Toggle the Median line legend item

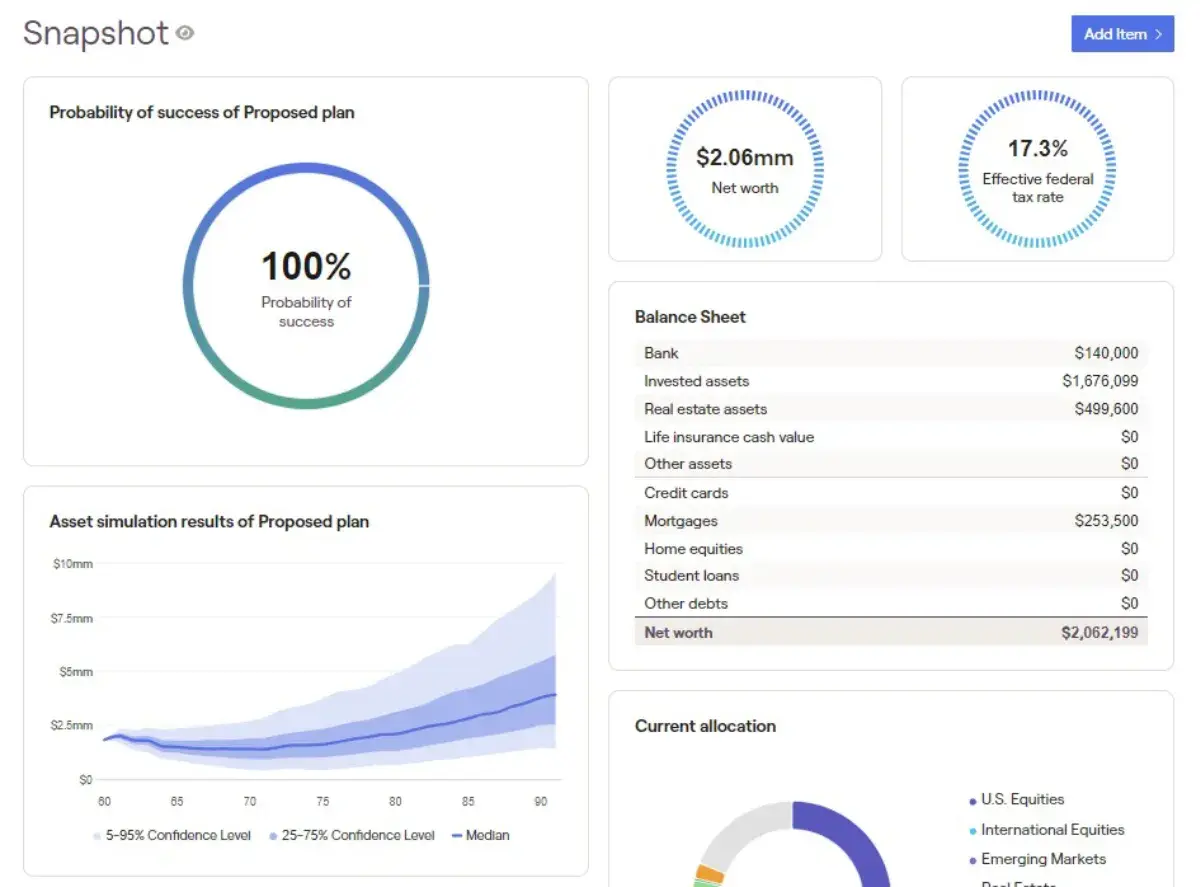[x=481, y=835]
